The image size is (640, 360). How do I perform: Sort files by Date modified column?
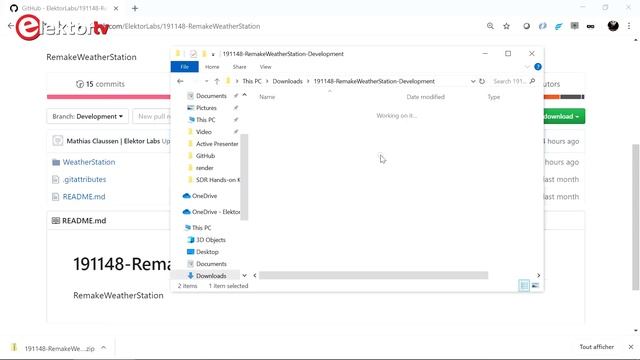(425, 97)
